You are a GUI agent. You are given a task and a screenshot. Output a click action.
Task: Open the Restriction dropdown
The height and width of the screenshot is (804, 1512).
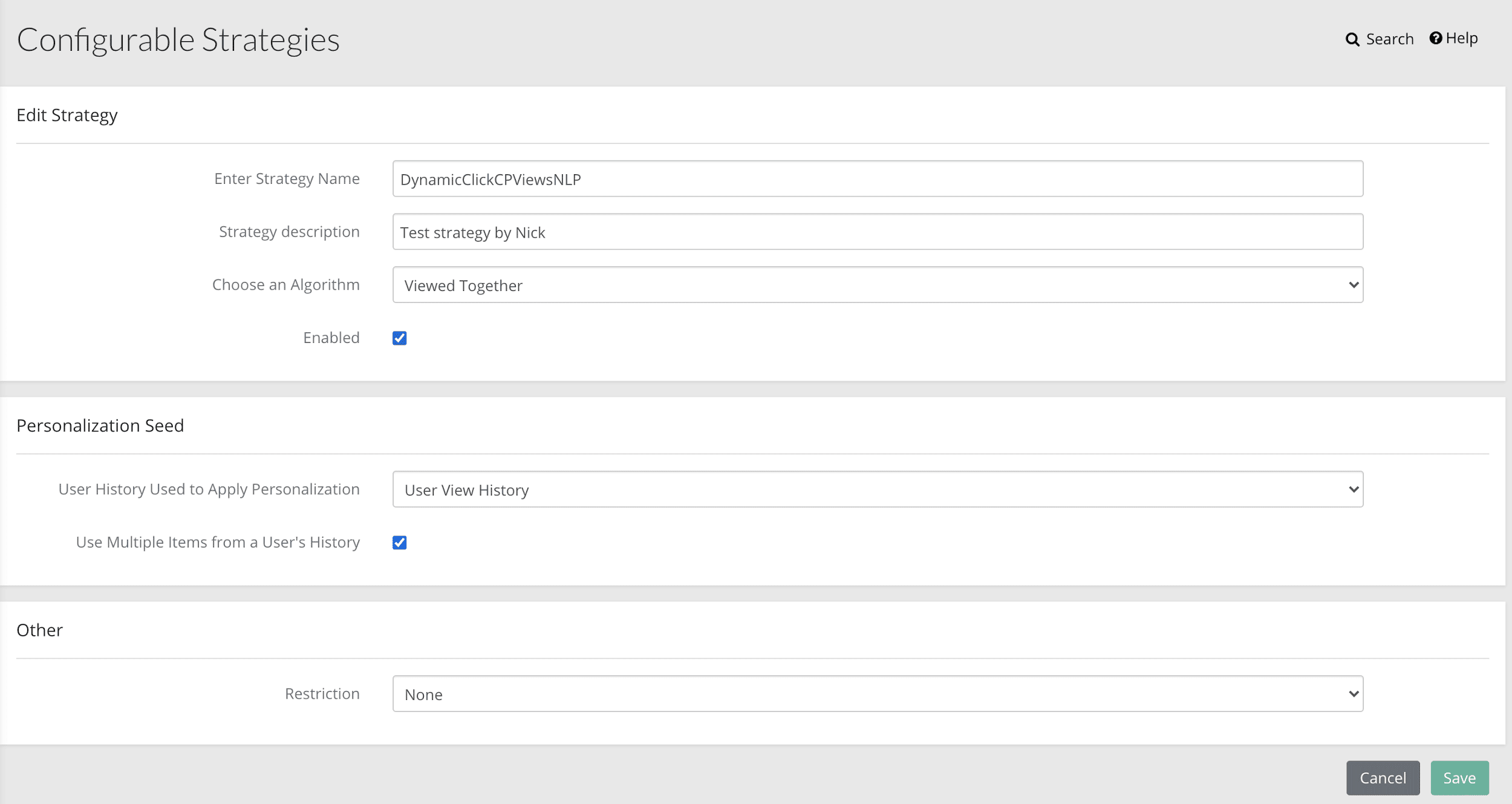(x=878, y=694)
